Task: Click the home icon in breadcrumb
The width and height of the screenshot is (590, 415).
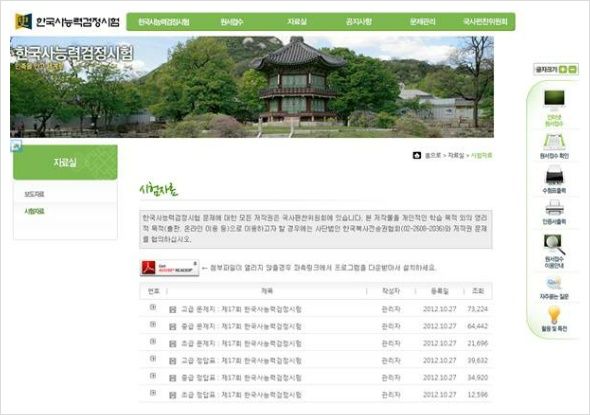Action: [417, 155]
